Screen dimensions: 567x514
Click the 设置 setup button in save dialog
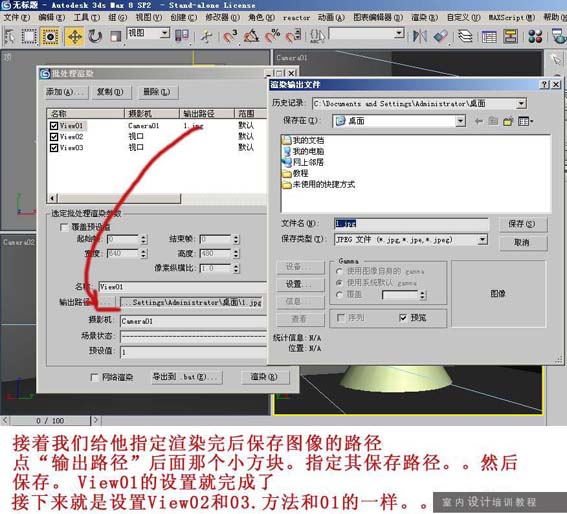(300, 285)
